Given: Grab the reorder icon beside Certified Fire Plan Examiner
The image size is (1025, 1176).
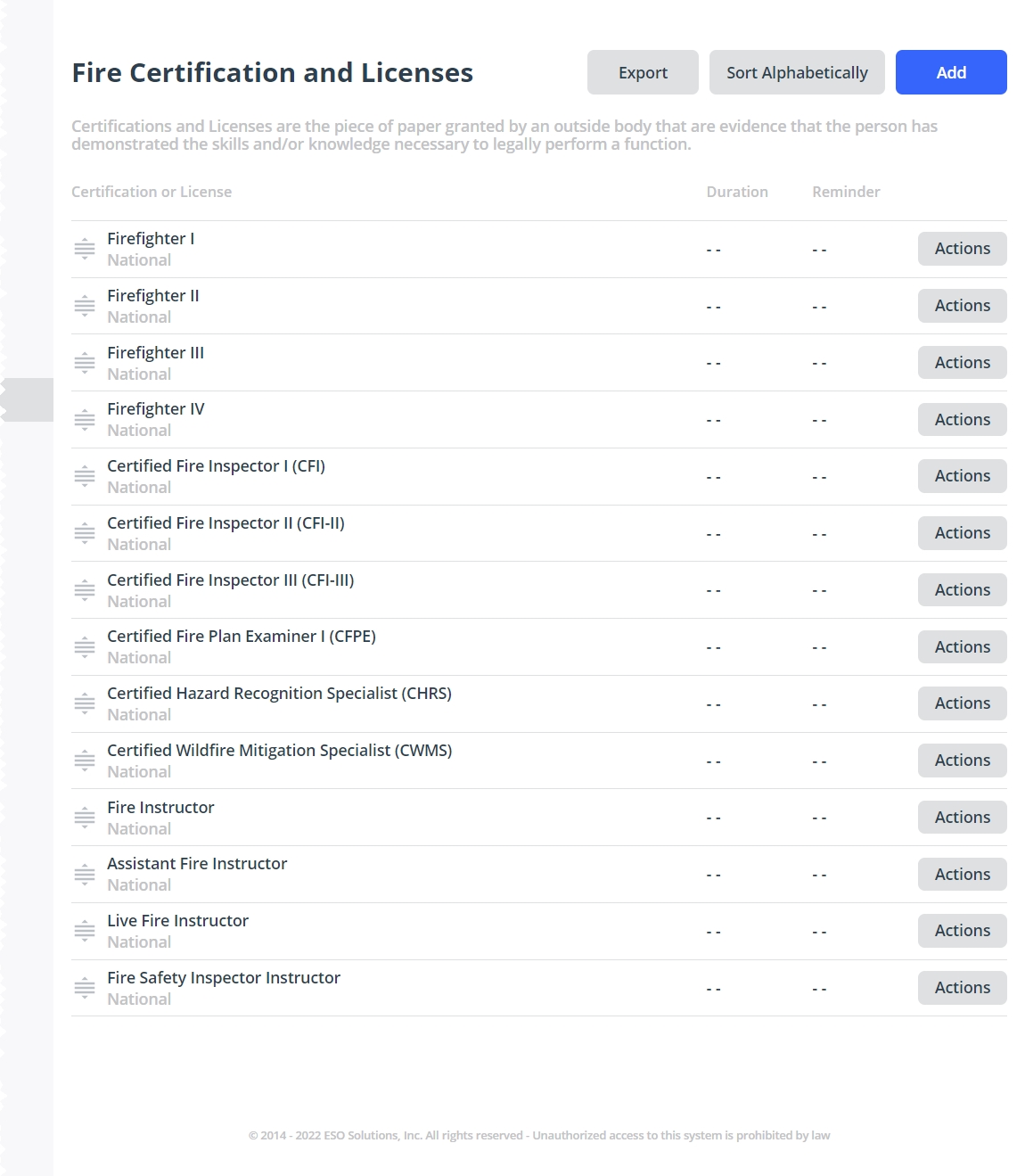Looking at the screenshot, I should (x=85, y=646).
